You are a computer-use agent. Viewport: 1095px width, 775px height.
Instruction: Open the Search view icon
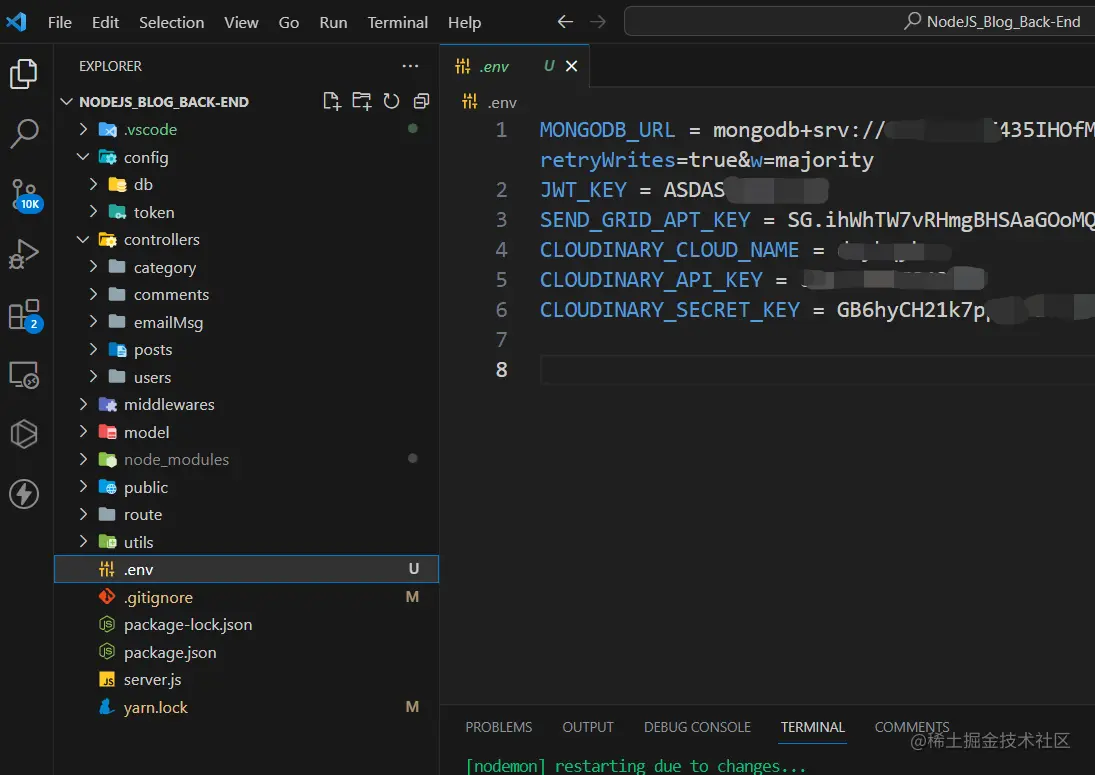coord(24,132)
